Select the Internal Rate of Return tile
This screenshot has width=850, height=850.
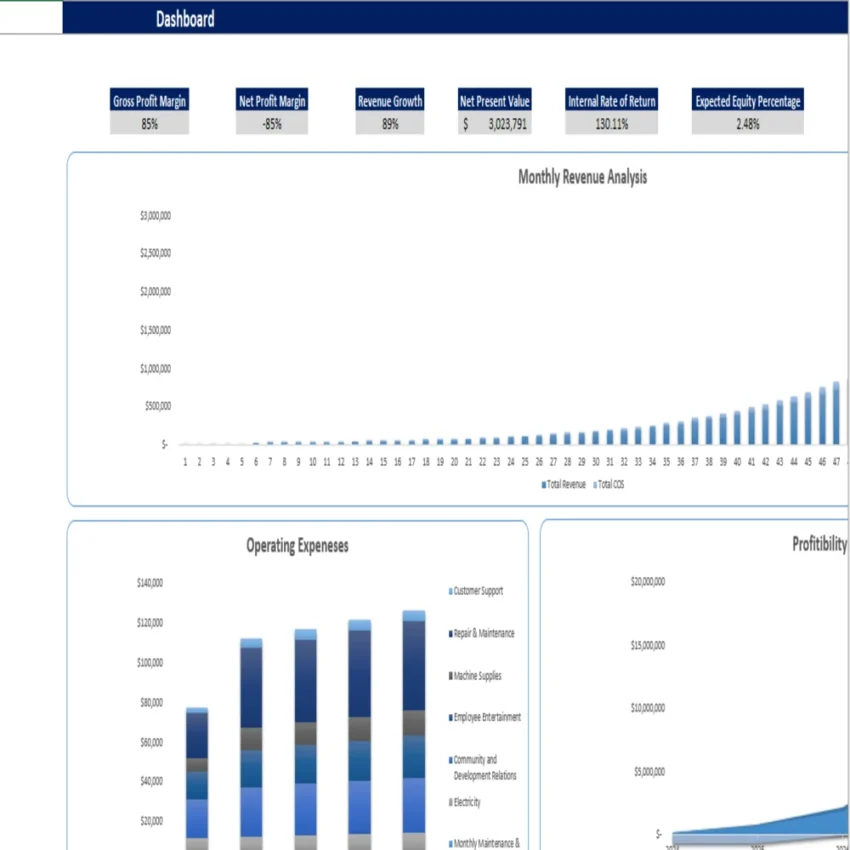coord(611,110)
